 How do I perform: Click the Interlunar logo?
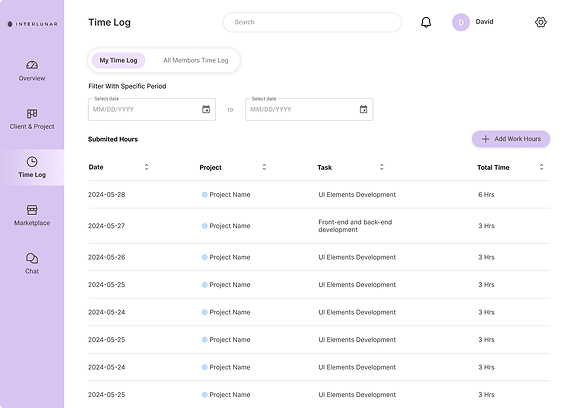click(x=33, y=24)
